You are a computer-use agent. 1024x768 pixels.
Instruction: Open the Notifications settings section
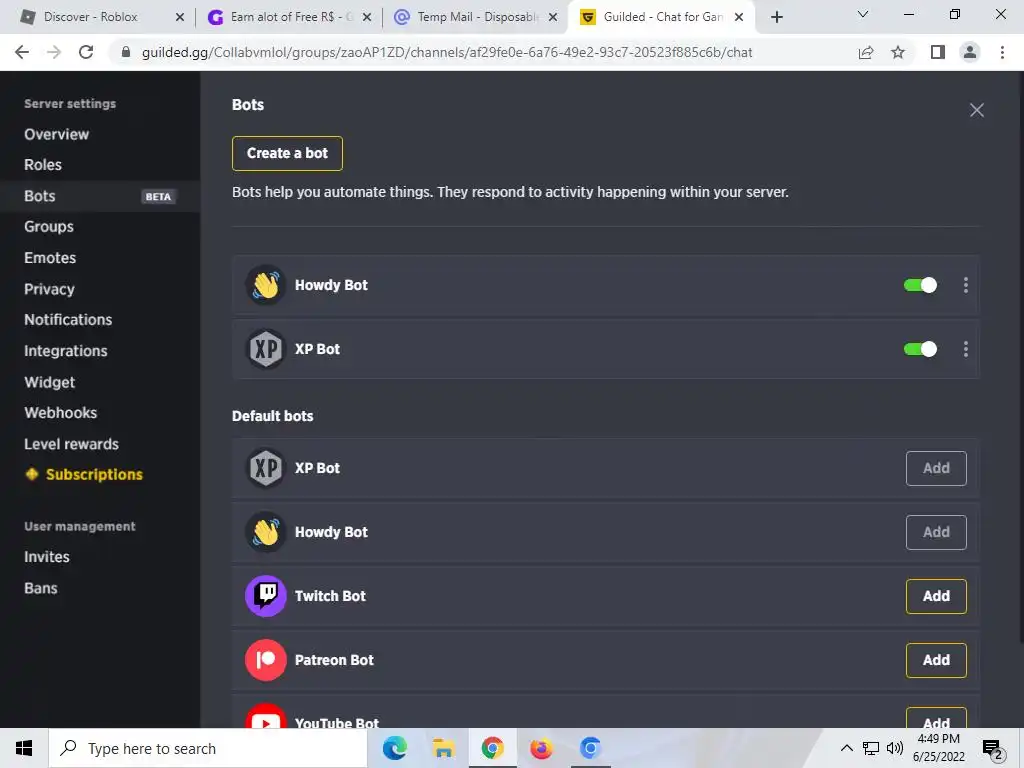pos(68,319)
